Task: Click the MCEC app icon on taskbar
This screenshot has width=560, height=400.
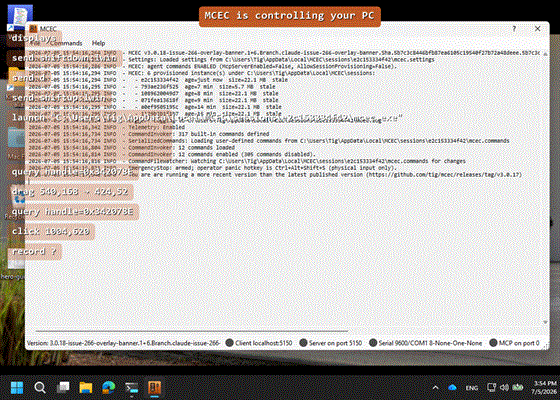Action: [154, 388]
